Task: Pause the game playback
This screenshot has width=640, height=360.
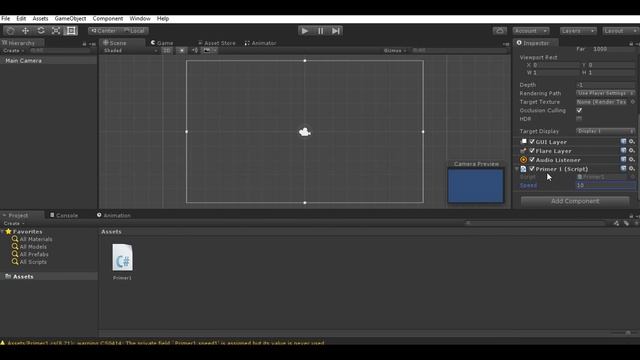Action: pyautogui.click(x=320, y=31)
